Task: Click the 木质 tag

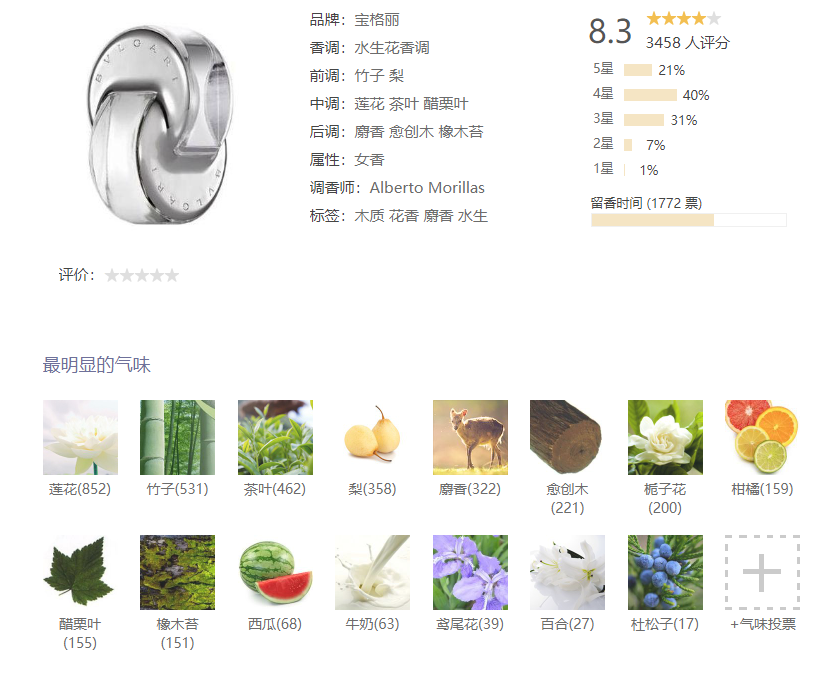Action: [x=369, y=216]
